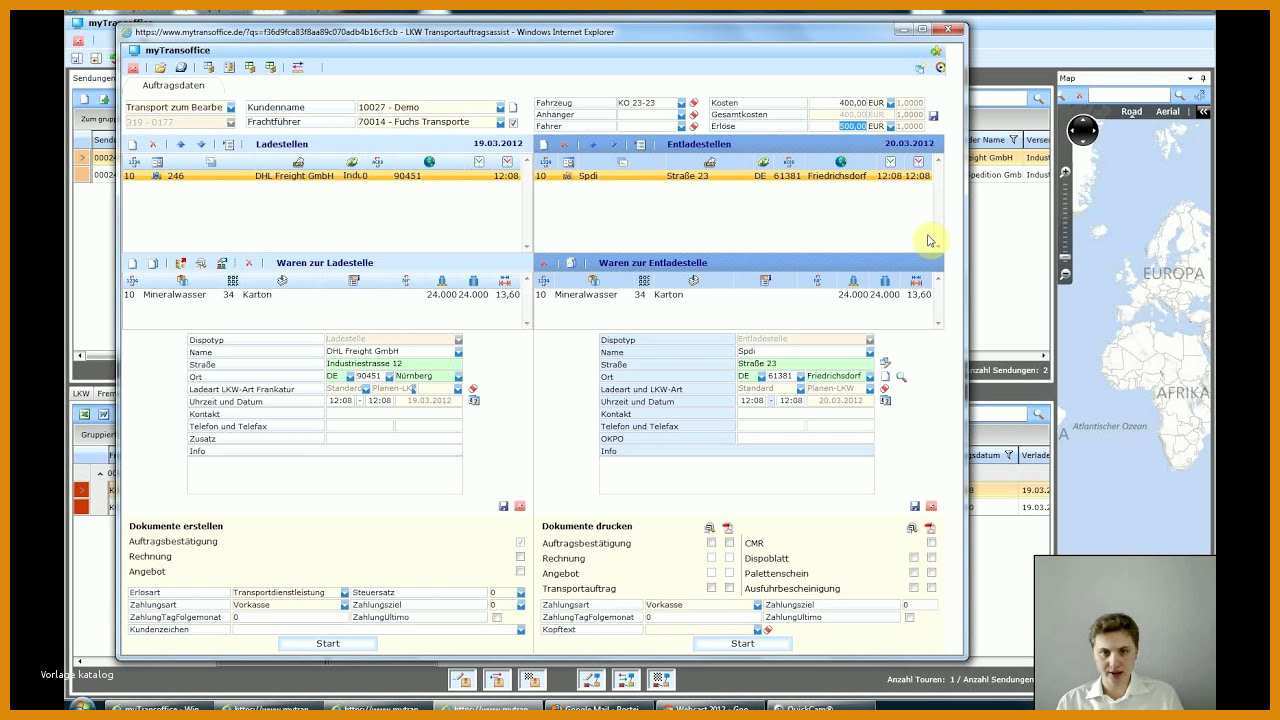Select the Auftragsdaten tab
Viewport: 1280px width, 720px height.
point(173,85)
